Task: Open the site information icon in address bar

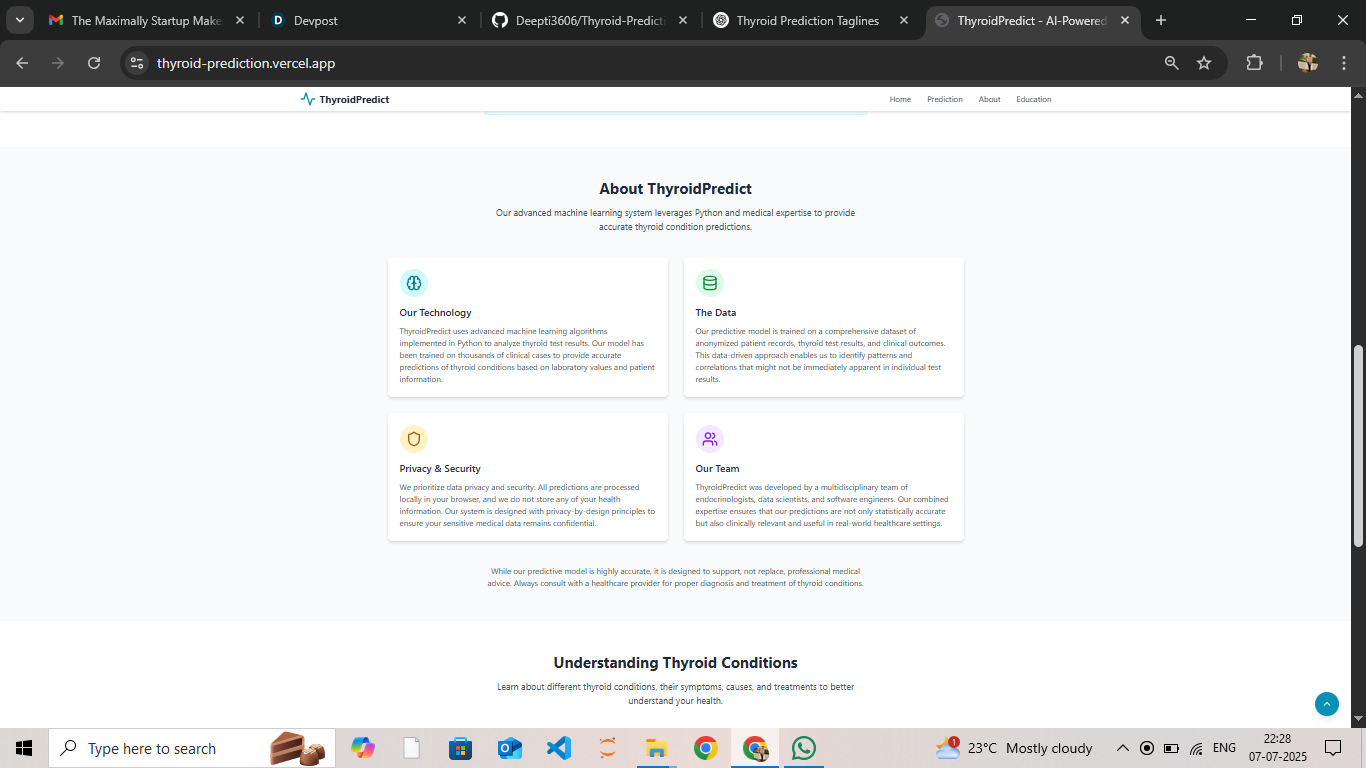Action: [x=138, y=63]
